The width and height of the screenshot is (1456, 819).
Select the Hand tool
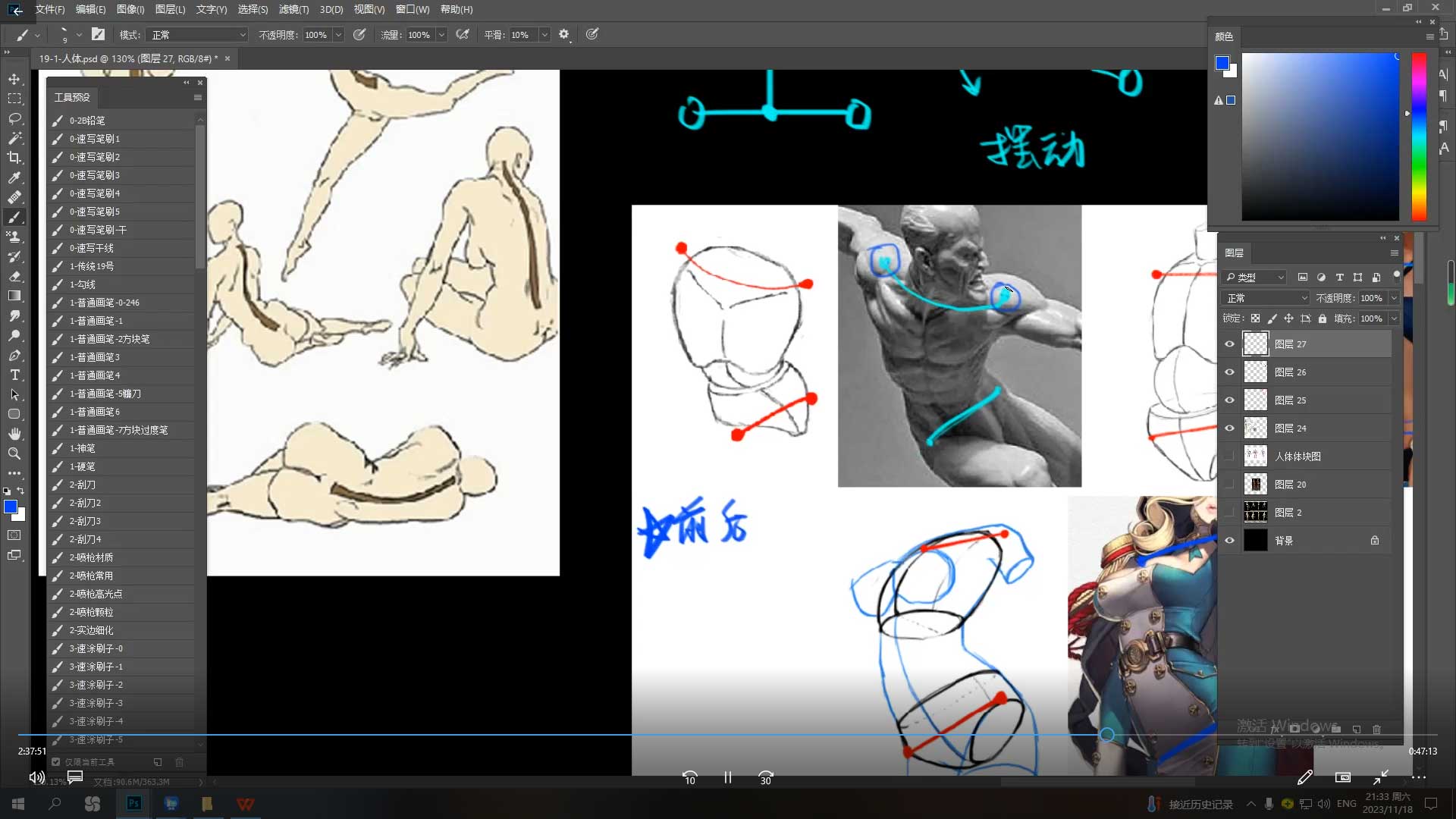click(x=14, y=434)
